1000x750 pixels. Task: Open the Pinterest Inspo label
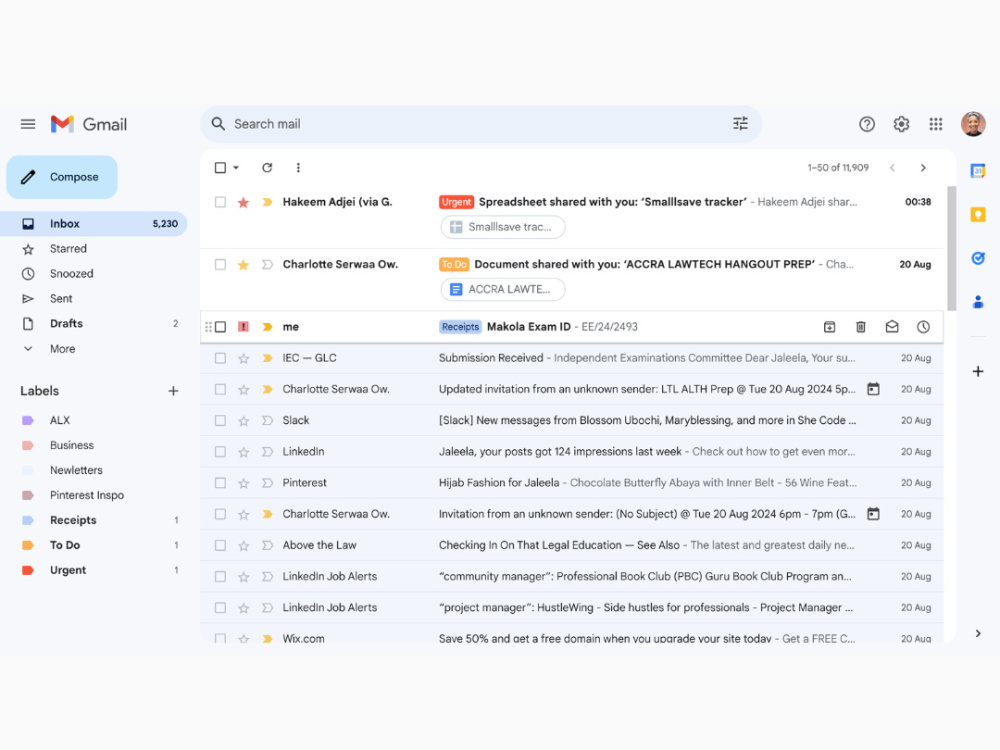click(x=94, y=495)
